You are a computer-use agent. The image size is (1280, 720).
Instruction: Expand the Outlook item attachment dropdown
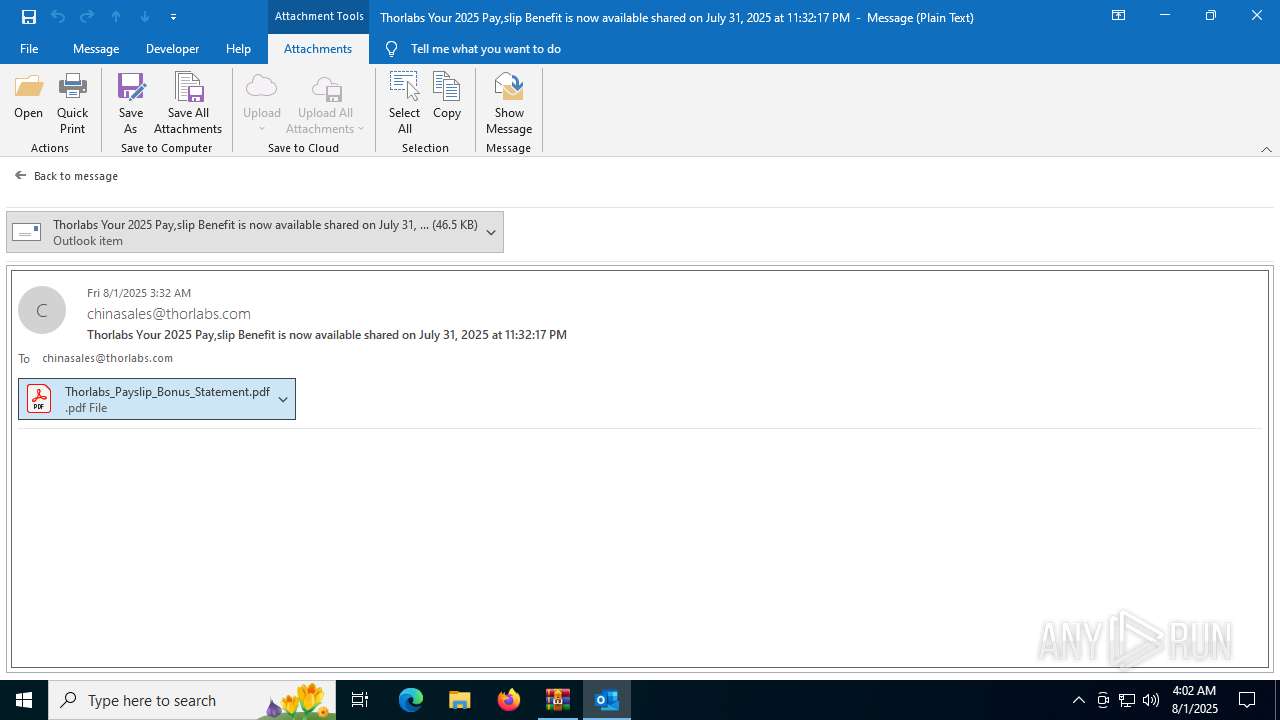491,232
